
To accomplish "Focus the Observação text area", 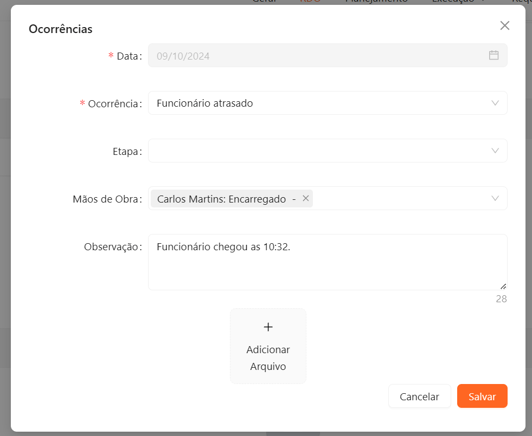I will coord(328,262).
